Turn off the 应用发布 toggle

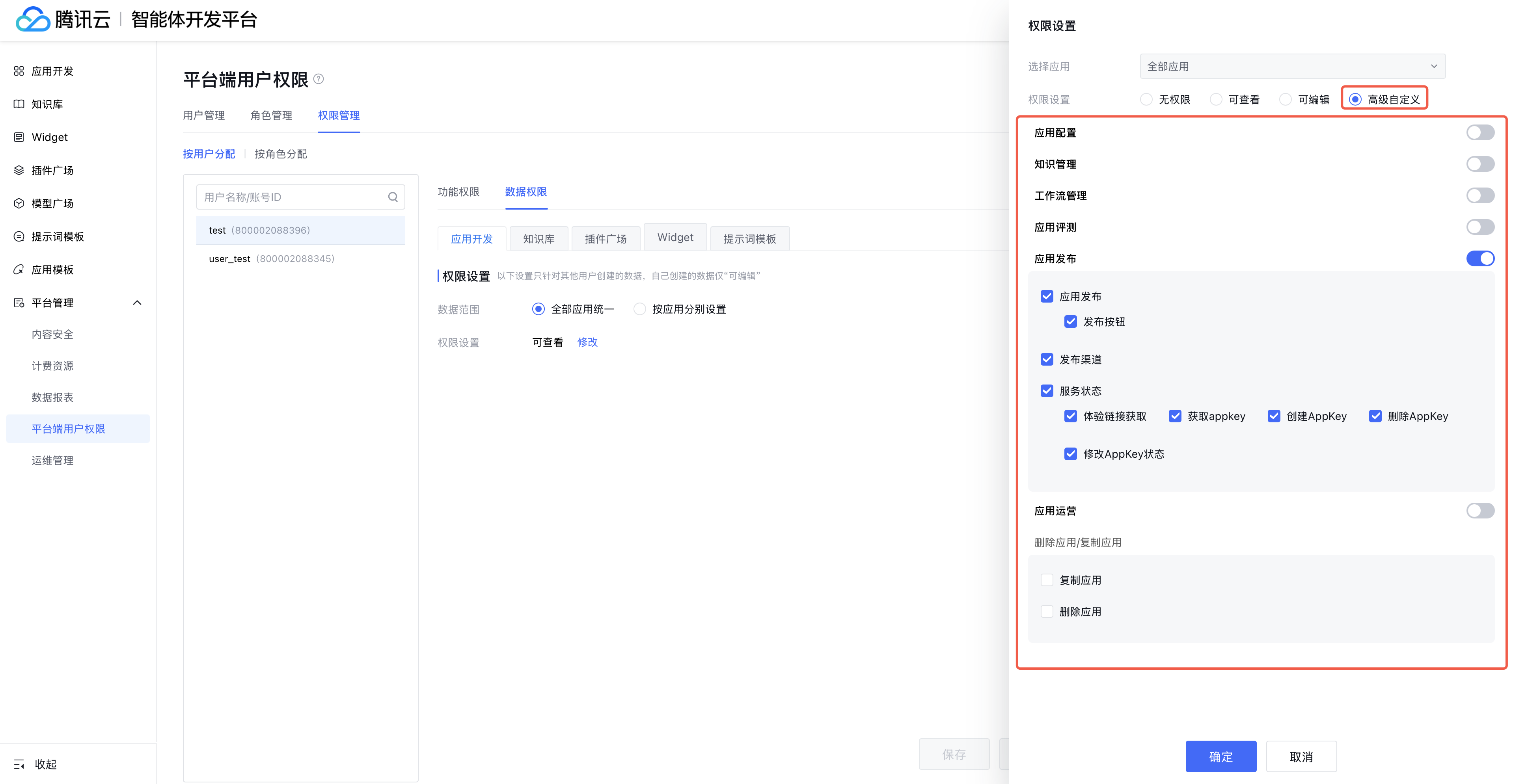(x=1479, y=259)
